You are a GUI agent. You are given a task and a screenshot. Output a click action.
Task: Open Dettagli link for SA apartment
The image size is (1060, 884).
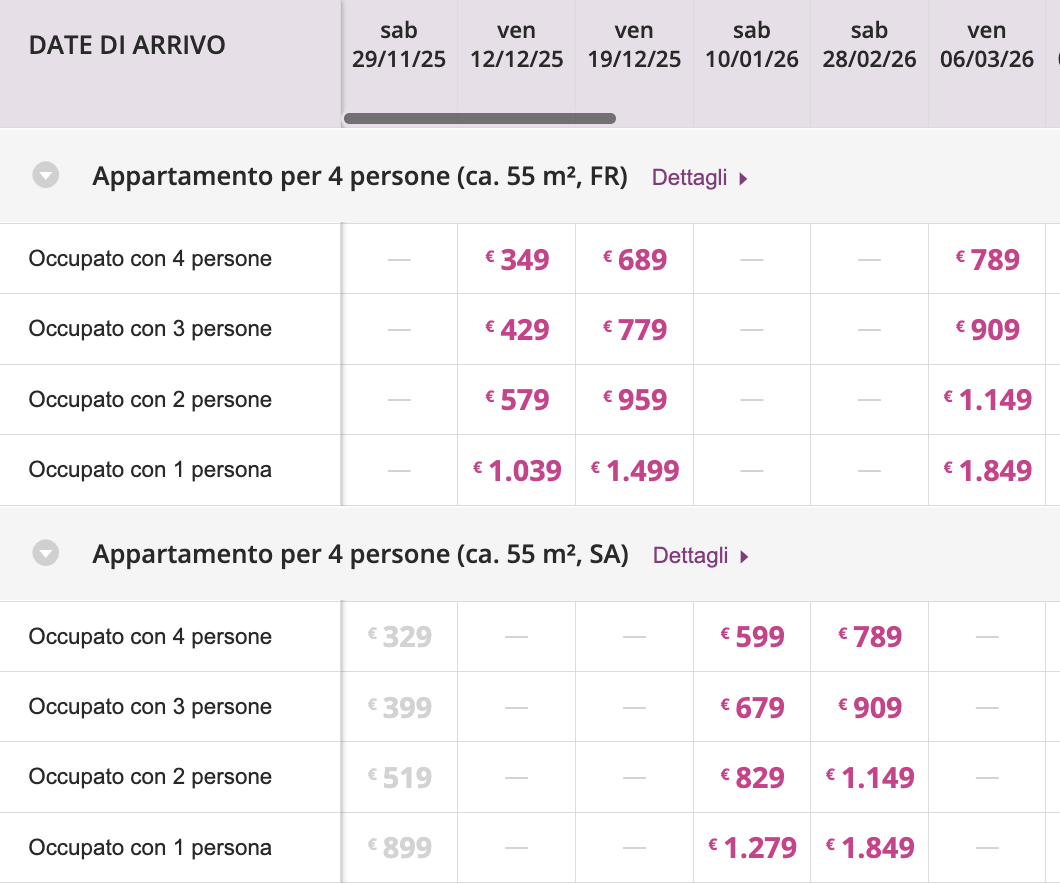coord(700,555)
